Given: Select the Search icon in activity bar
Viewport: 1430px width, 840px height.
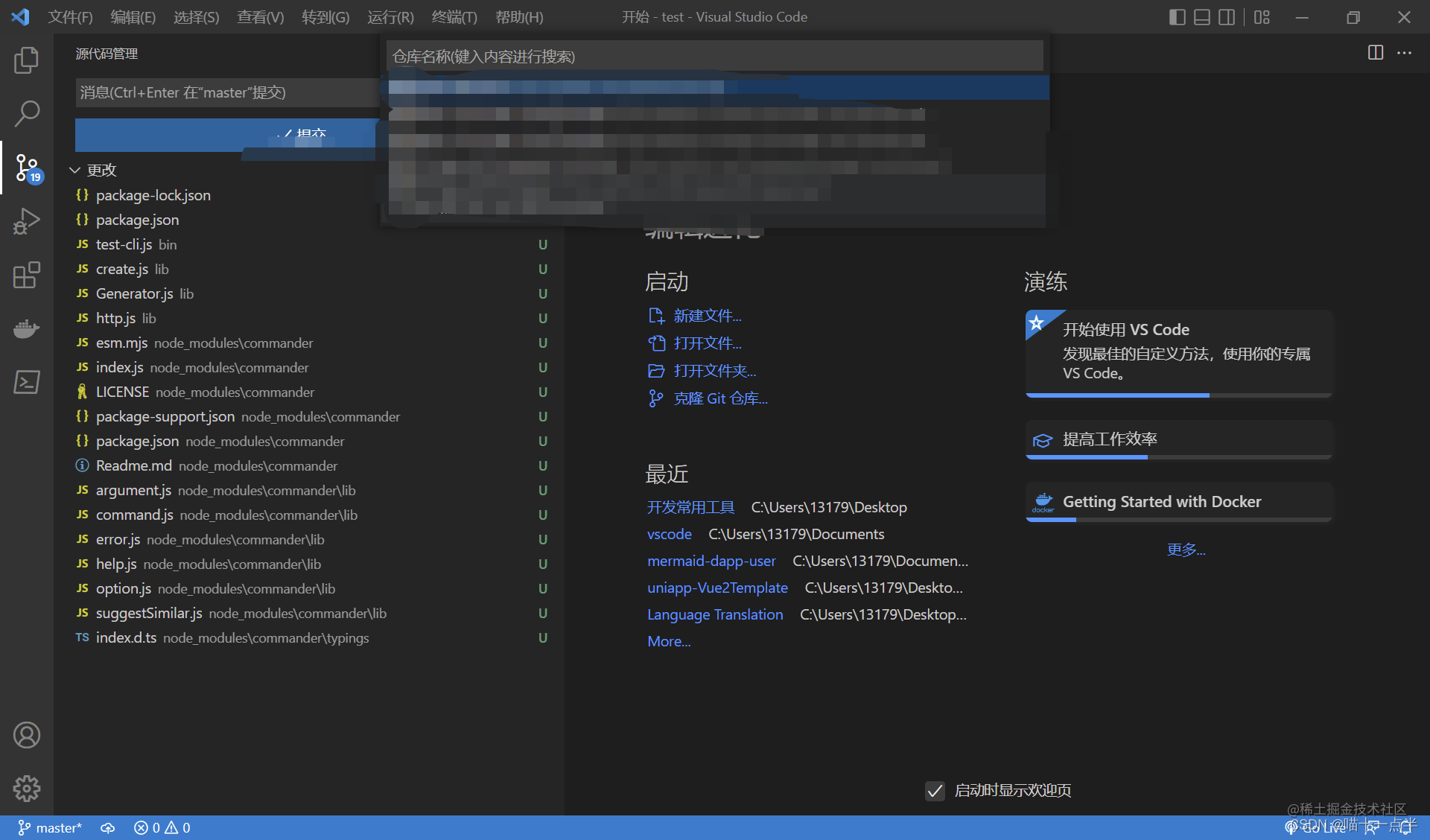Looking at the screenshot, I should [x=25, y=112].
